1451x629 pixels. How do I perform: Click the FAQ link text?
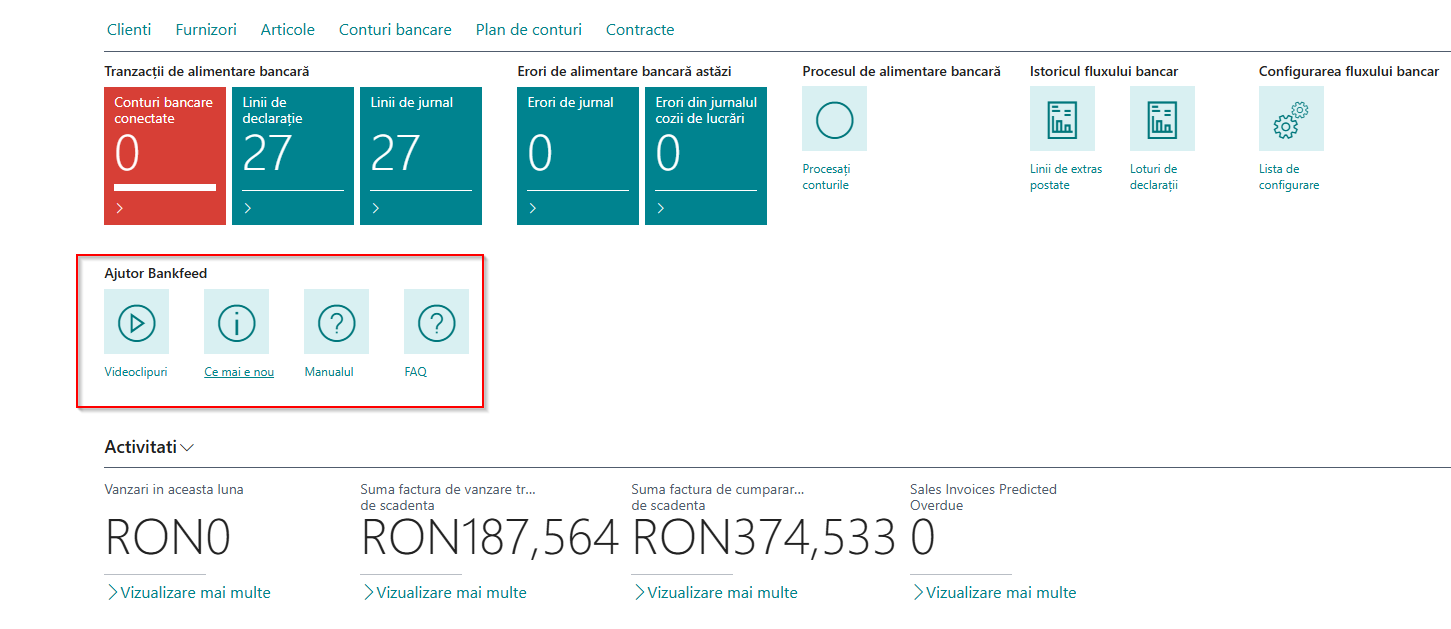click(416, 372)
